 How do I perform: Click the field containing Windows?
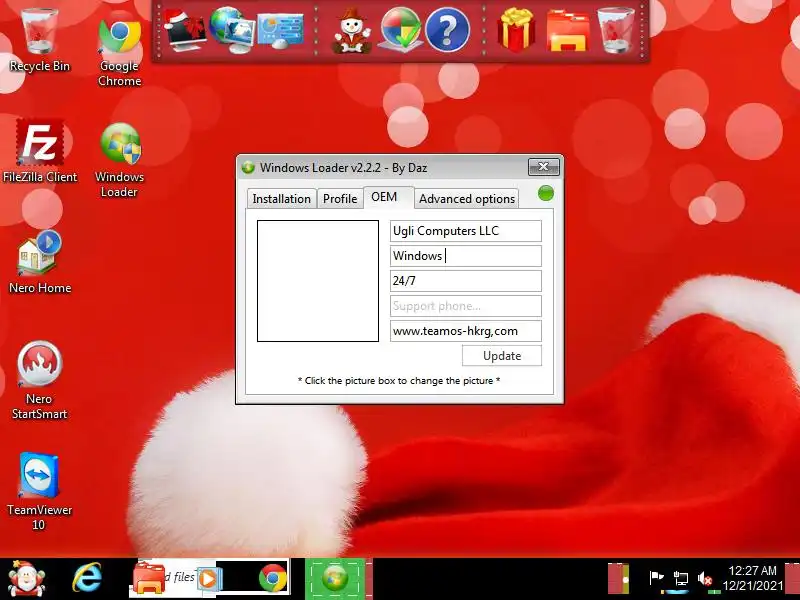[x=466, y=256]
